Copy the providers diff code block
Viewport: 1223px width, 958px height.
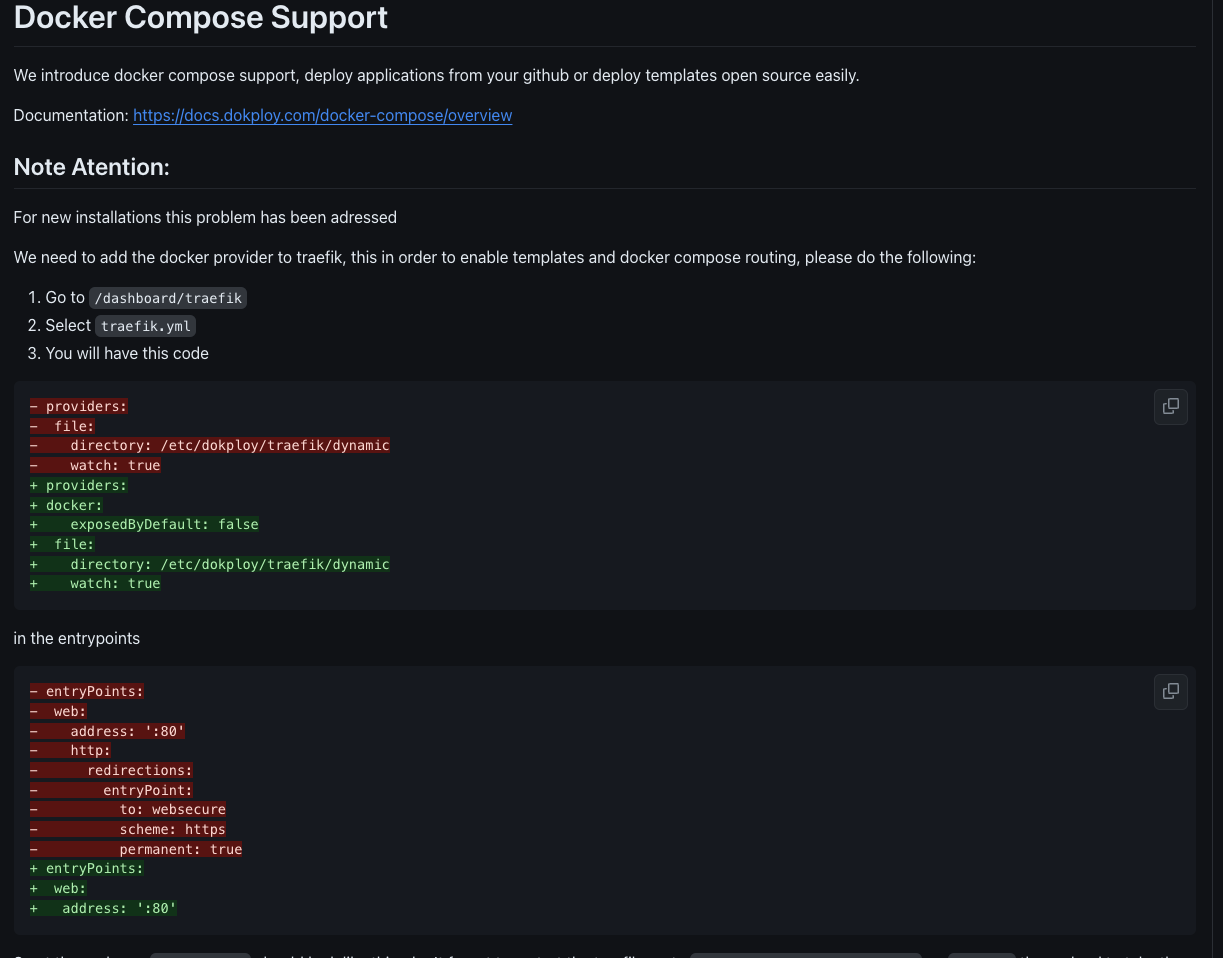pos(1171,407)
